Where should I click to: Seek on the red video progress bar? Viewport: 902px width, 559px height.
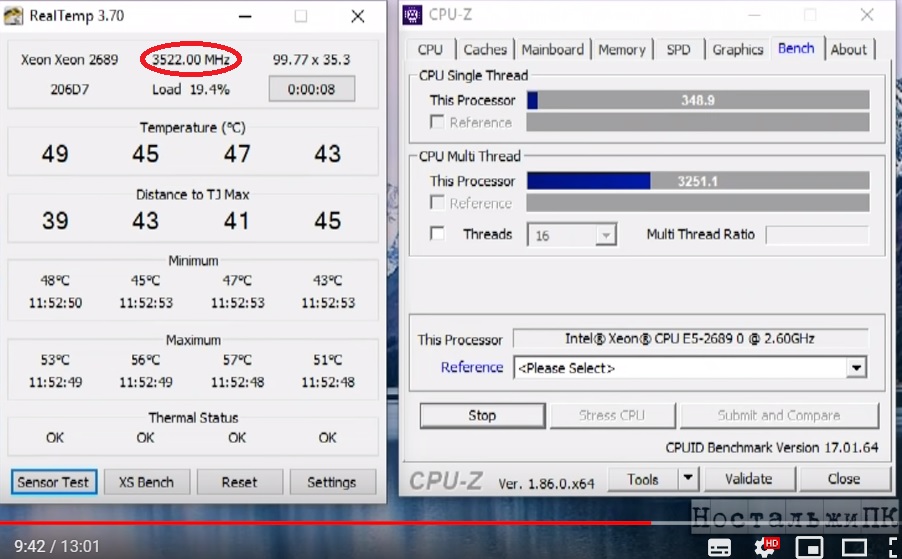[x=325, y=523]
